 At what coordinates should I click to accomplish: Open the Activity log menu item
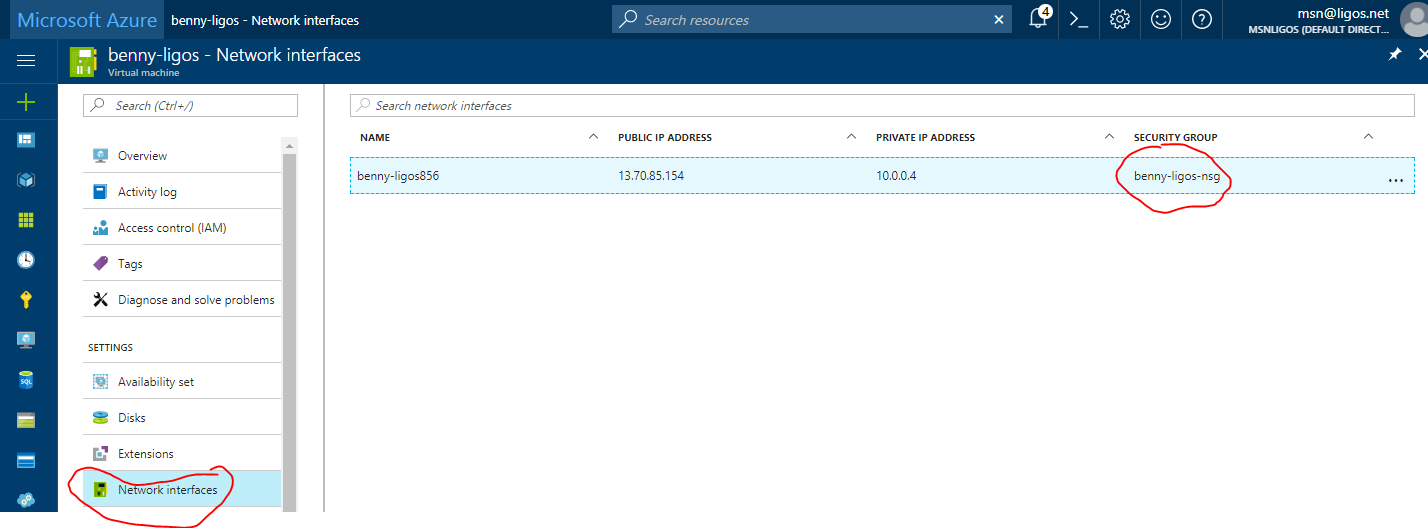tap(183, 191)
